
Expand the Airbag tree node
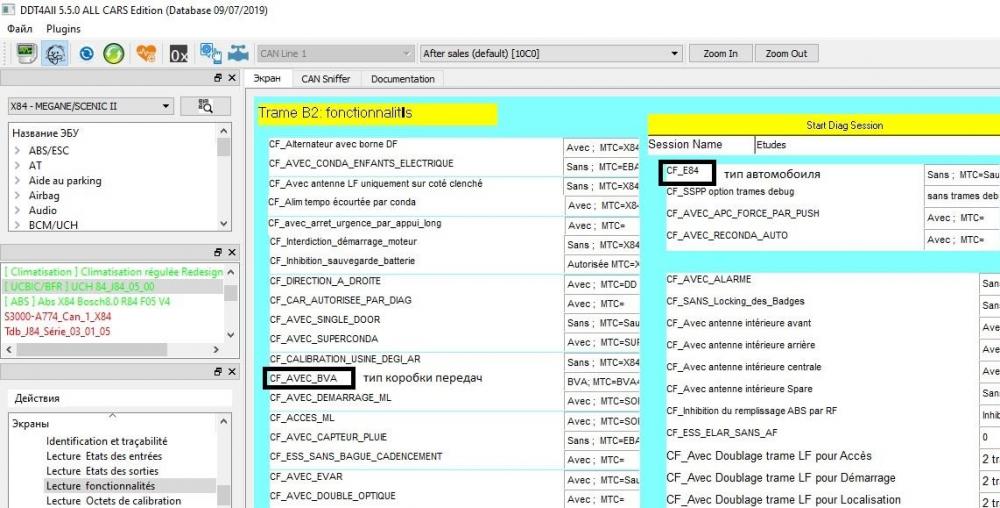(x=17, y=195)
